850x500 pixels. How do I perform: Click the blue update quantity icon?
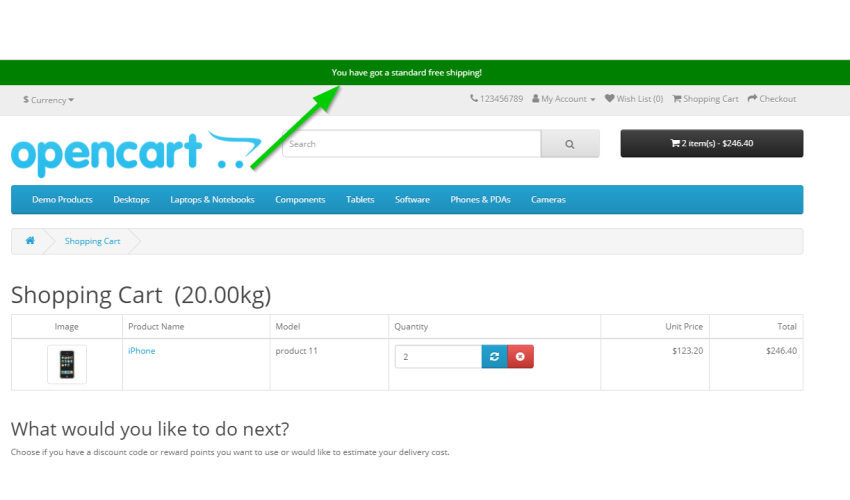click(494, 356)
